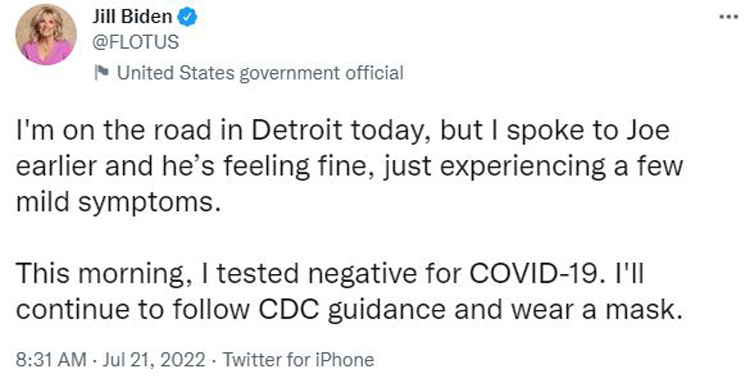This screenshot has width=750, height=383.
Task: Click the blue verified checkmark badge
Action: click(x=187, y=17)
